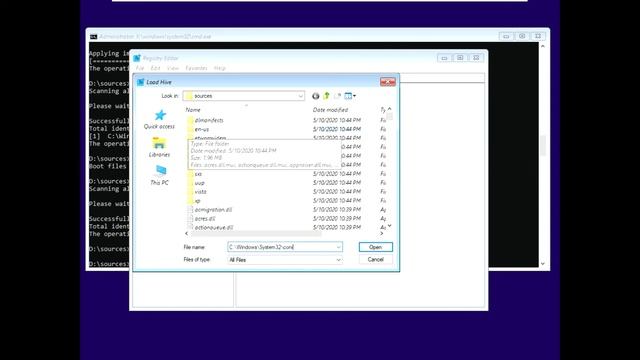Viewport: 640px width, 360px height.
Task: Open View menu in Registry Editor
Action: (173, 68)
